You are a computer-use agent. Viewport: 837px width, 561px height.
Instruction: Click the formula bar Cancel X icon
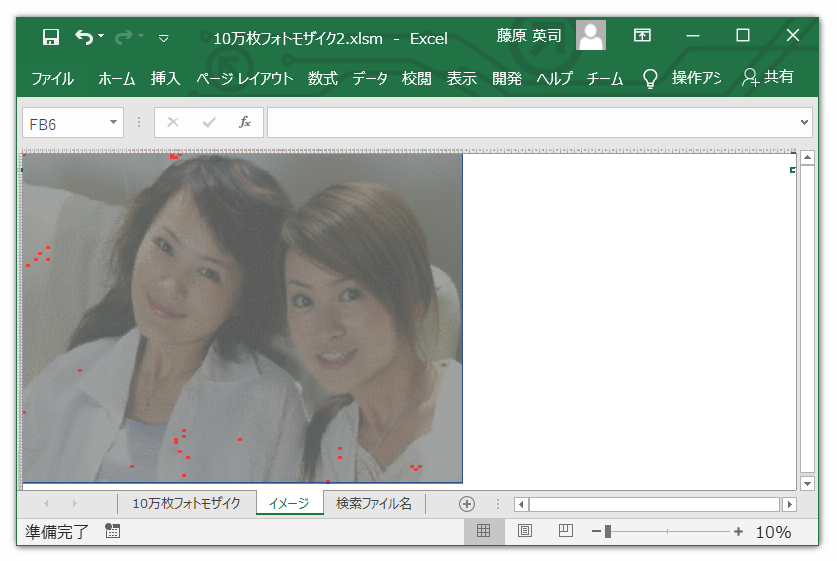pyautogui.click(x=172, y=122)
